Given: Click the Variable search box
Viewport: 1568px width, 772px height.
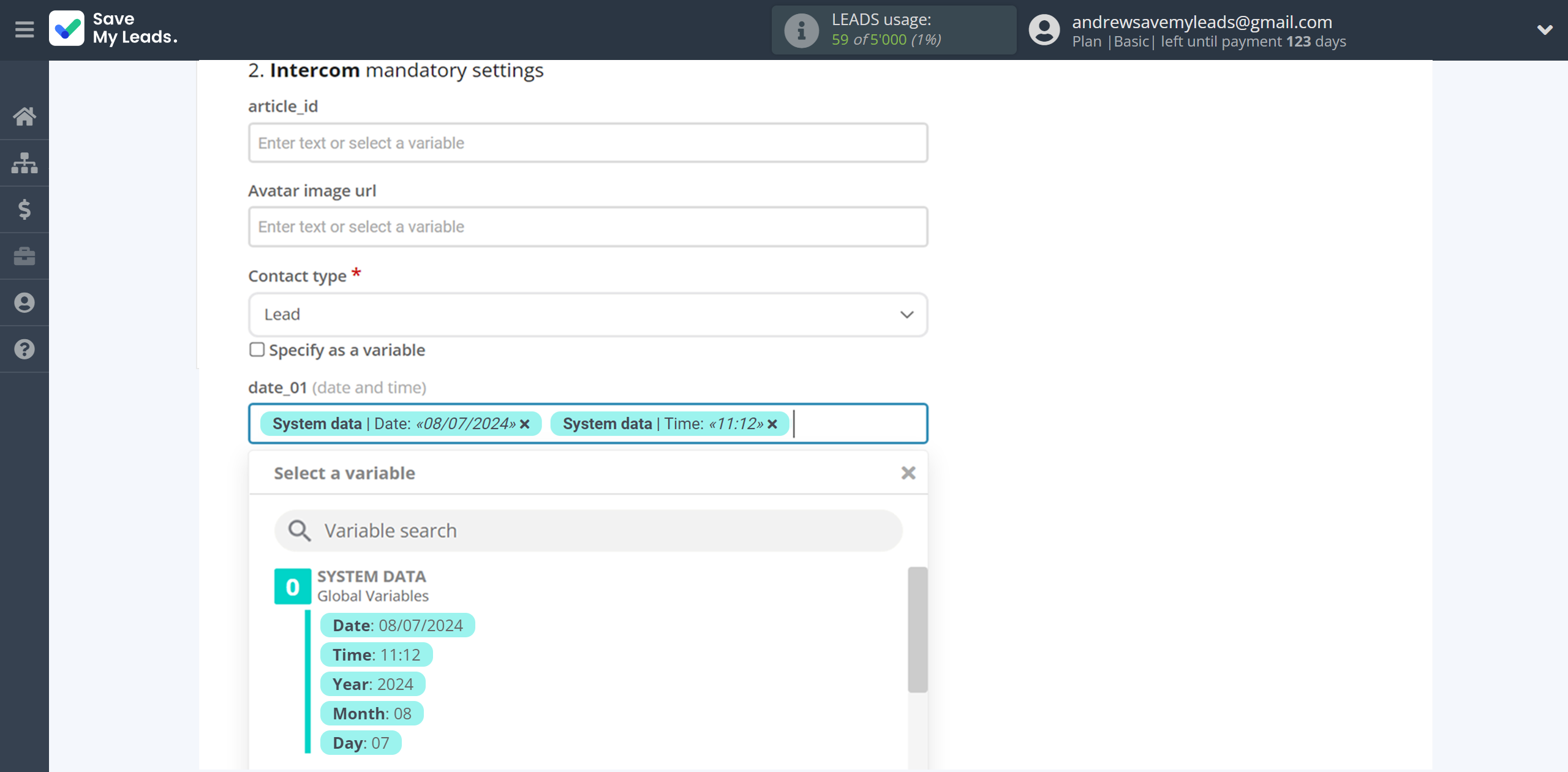Looking at the screenshot, I should click(x=588, y=530).
